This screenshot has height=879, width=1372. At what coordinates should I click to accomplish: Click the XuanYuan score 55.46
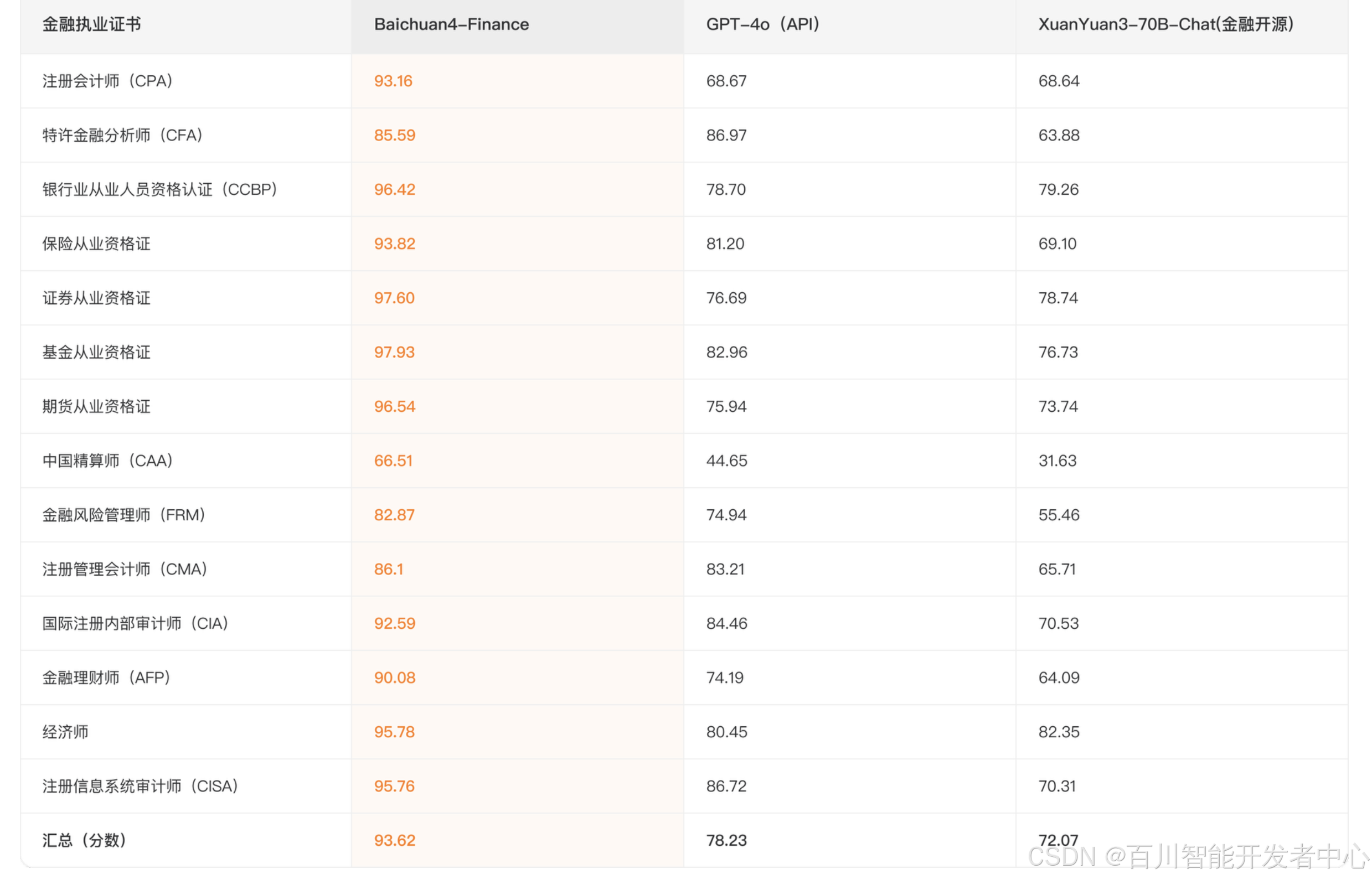tap(1059, 515)
